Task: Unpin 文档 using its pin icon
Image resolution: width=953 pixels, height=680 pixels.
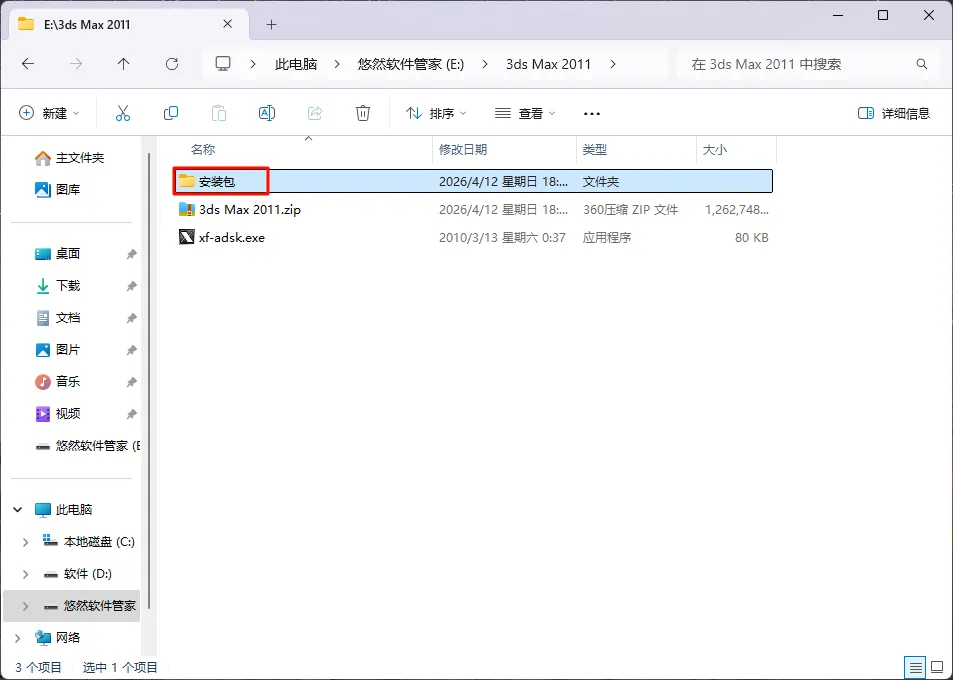Action: pos(131,318)
